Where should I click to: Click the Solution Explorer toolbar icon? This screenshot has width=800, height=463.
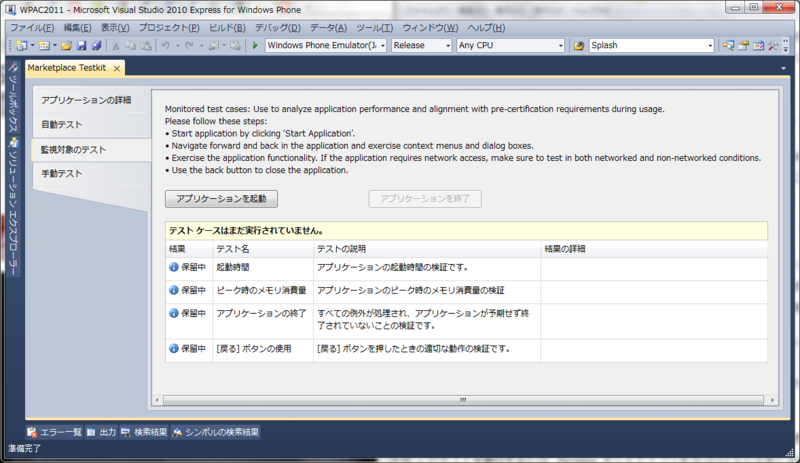(x=728, y=45)
